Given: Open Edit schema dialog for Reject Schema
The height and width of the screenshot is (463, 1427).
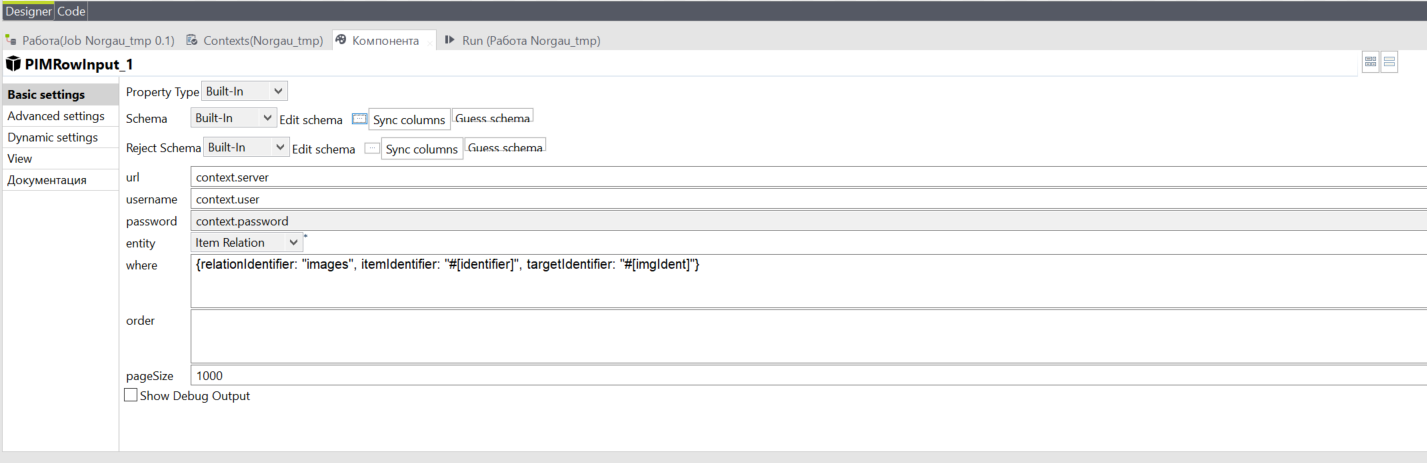Looking at the screenshot, I should [x=372, y=148].
